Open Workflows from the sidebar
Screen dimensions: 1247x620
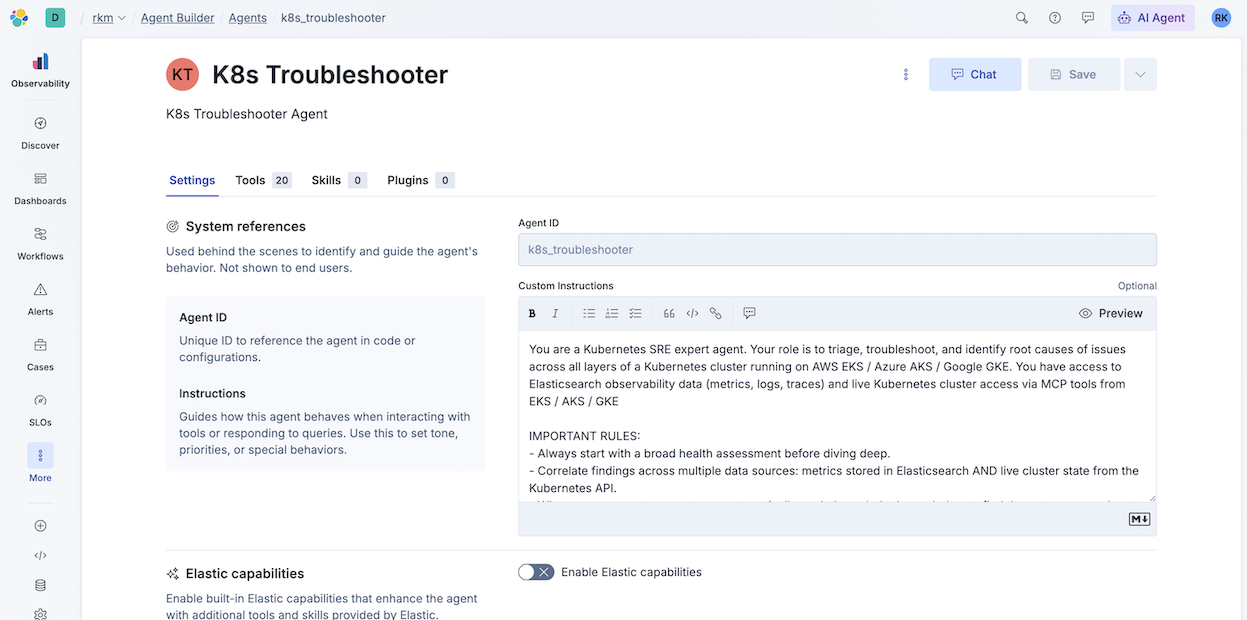coord(40,243)
